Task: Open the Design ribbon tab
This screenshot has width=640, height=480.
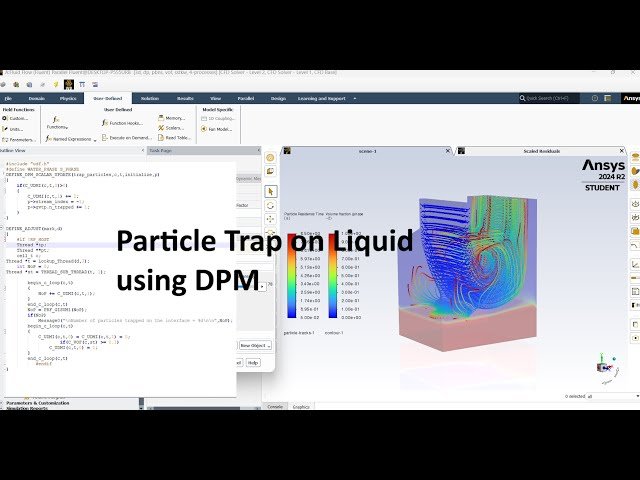Action: [x=278, y=98]
